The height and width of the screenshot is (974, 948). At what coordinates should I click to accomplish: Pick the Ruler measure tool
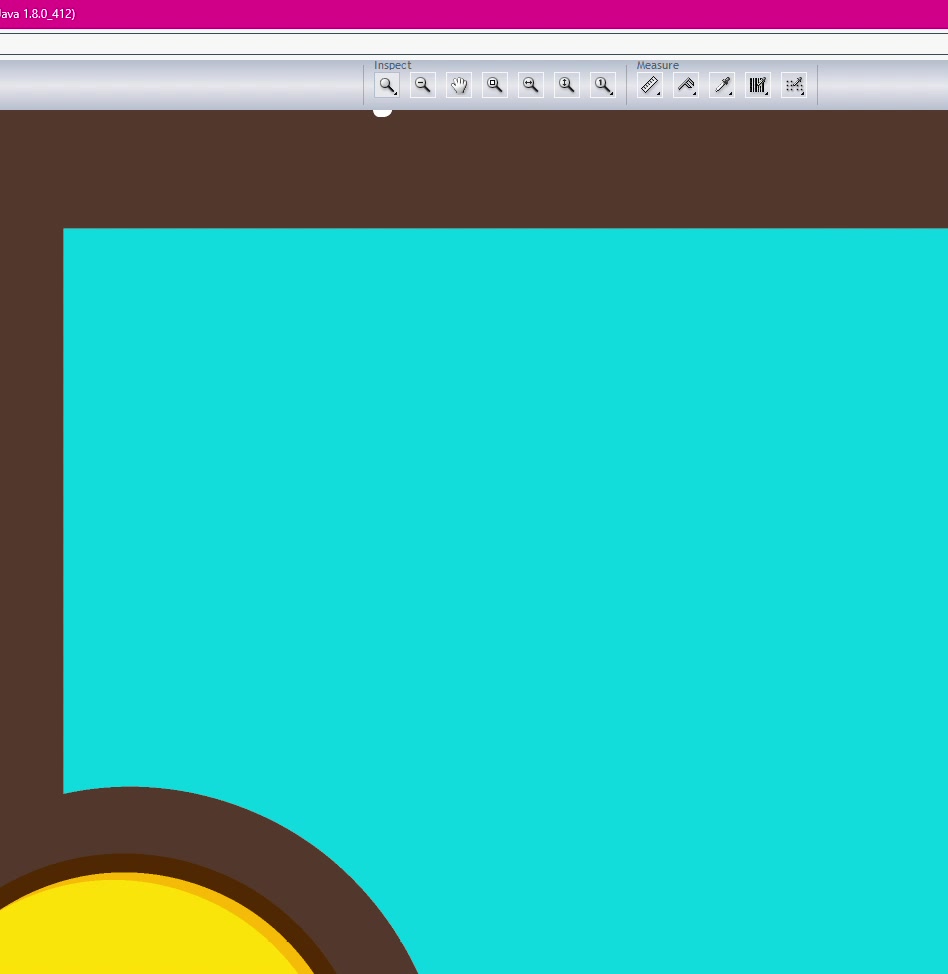649,85
